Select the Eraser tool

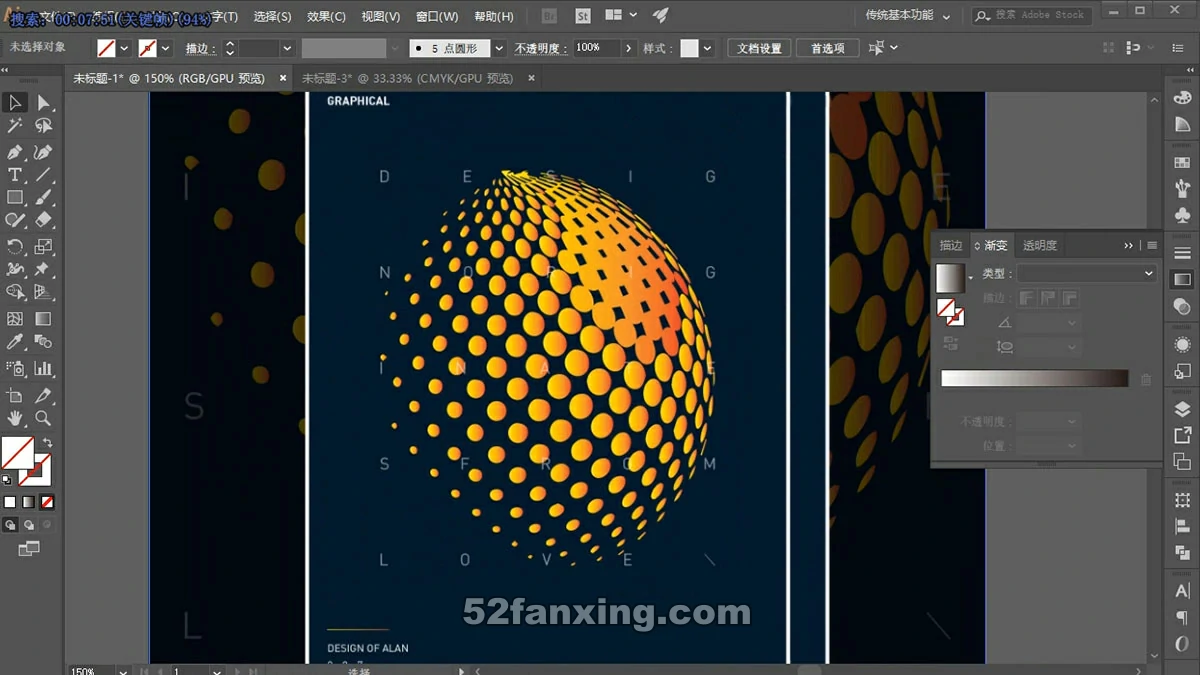click(x=43, y=221)
